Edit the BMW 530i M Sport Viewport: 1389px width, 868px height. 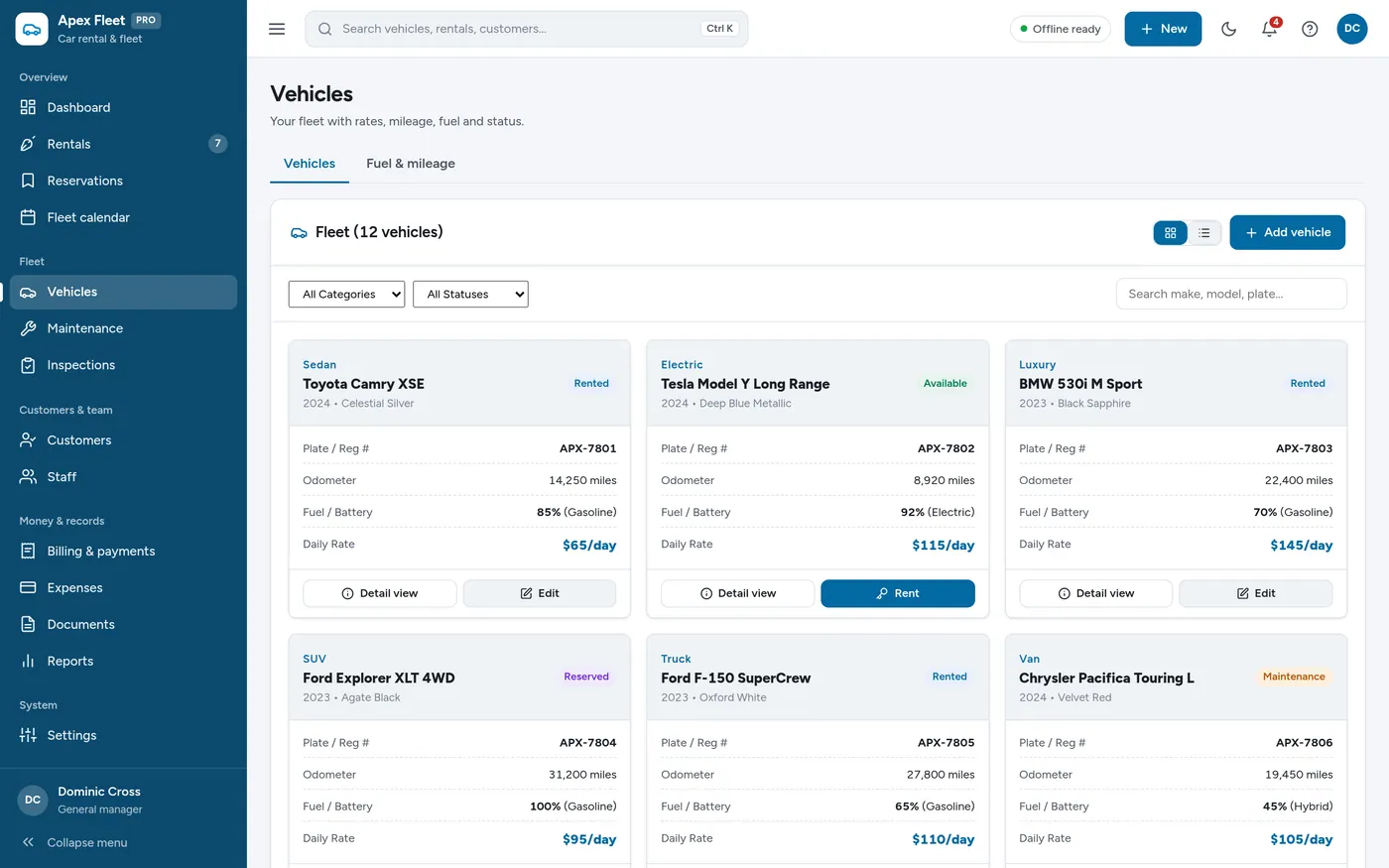[1256, 593]
